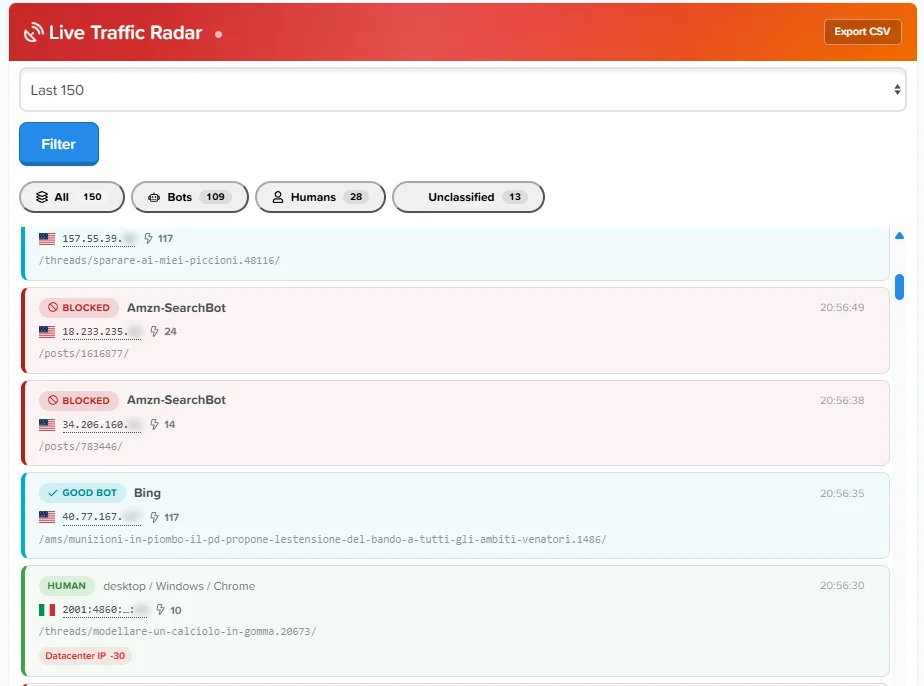Click lightning icon beside count 14
Viewport: 924px width, 686px height.
154,424
